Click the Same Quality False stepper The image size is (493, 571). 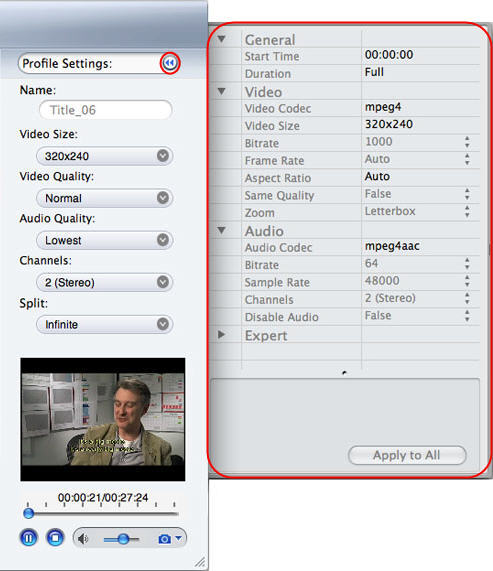[x=467, y=194]
